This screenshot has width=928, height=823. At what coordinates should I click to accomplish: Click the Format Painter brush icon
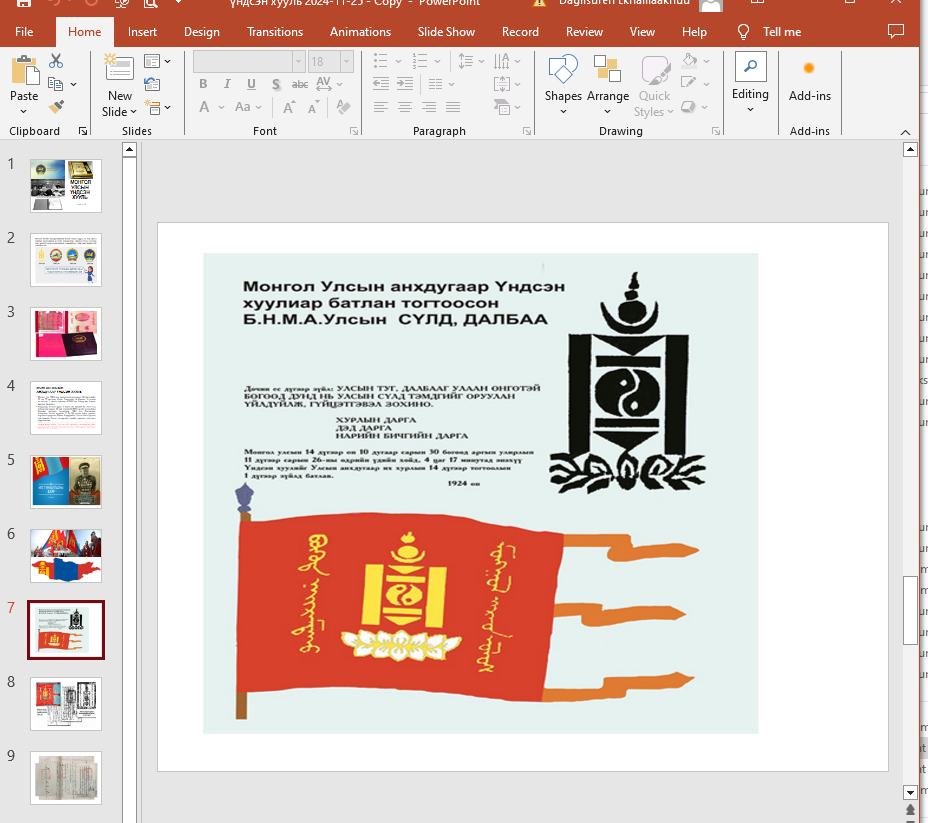click(56, 106)
